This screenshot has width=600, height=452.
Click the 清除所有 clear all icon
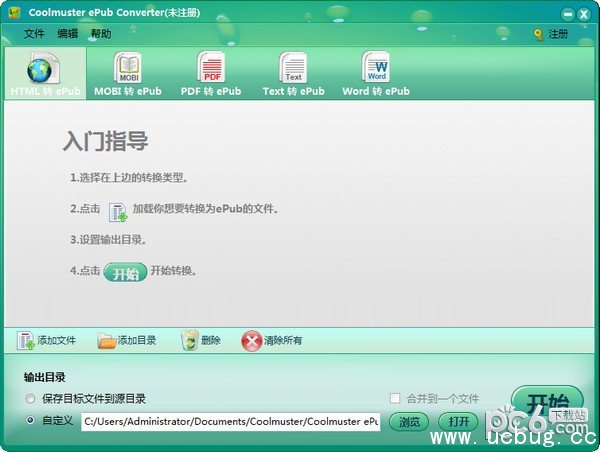[251, 341]
